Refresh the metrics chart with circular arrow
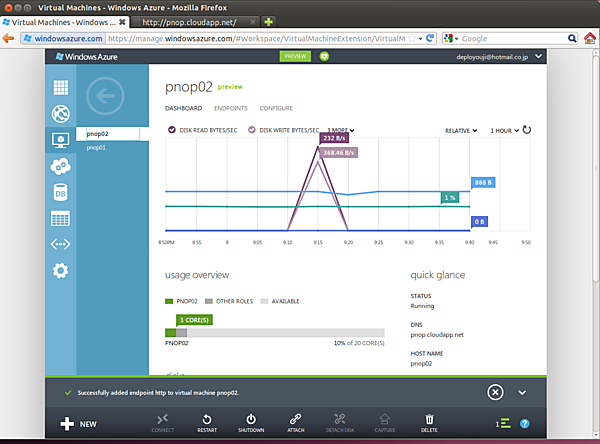Viewport: 600px width, 444px height. pyautogui.click(x=527, y=130)
